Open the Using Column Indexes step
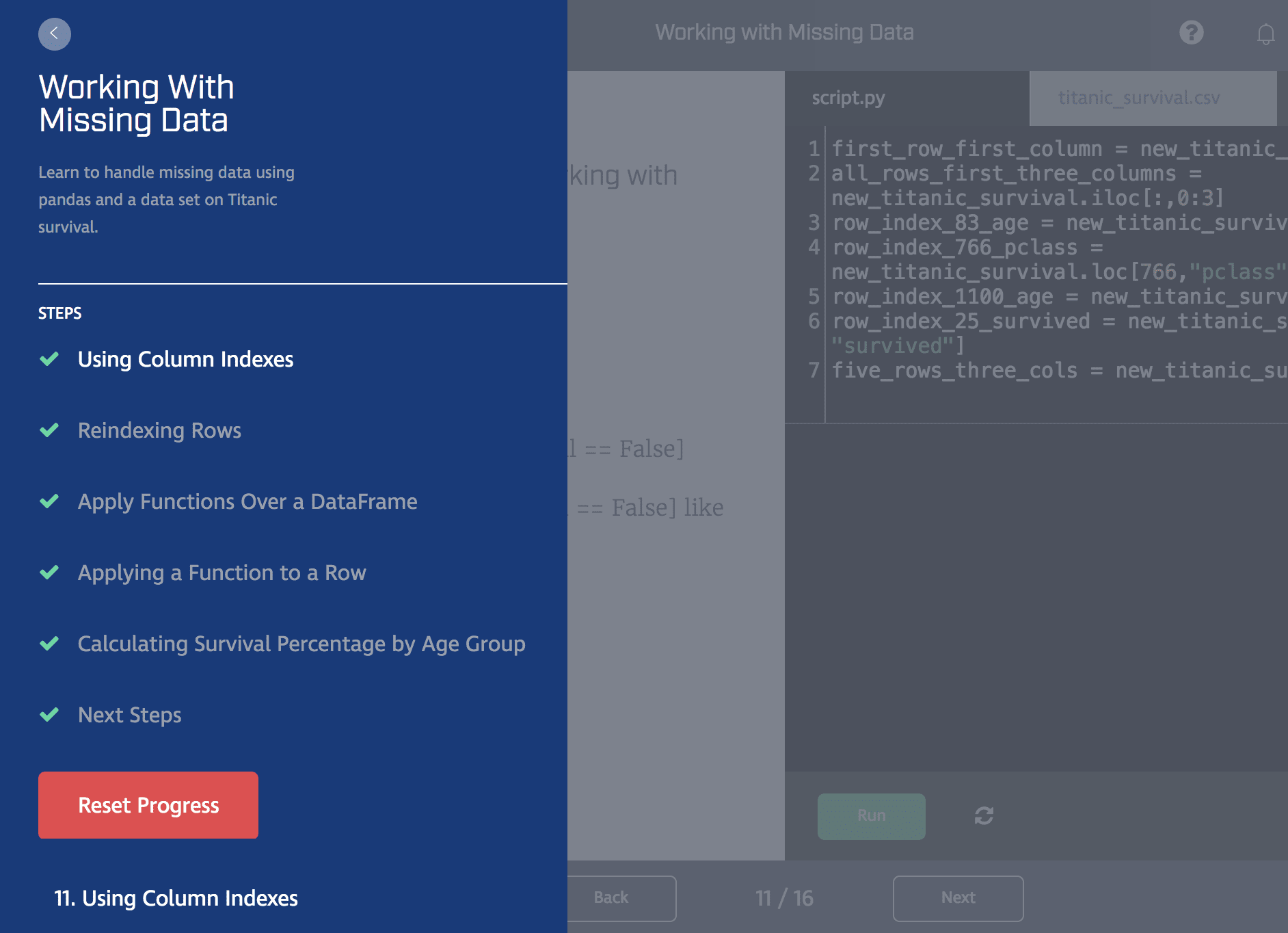 point(185,359)
